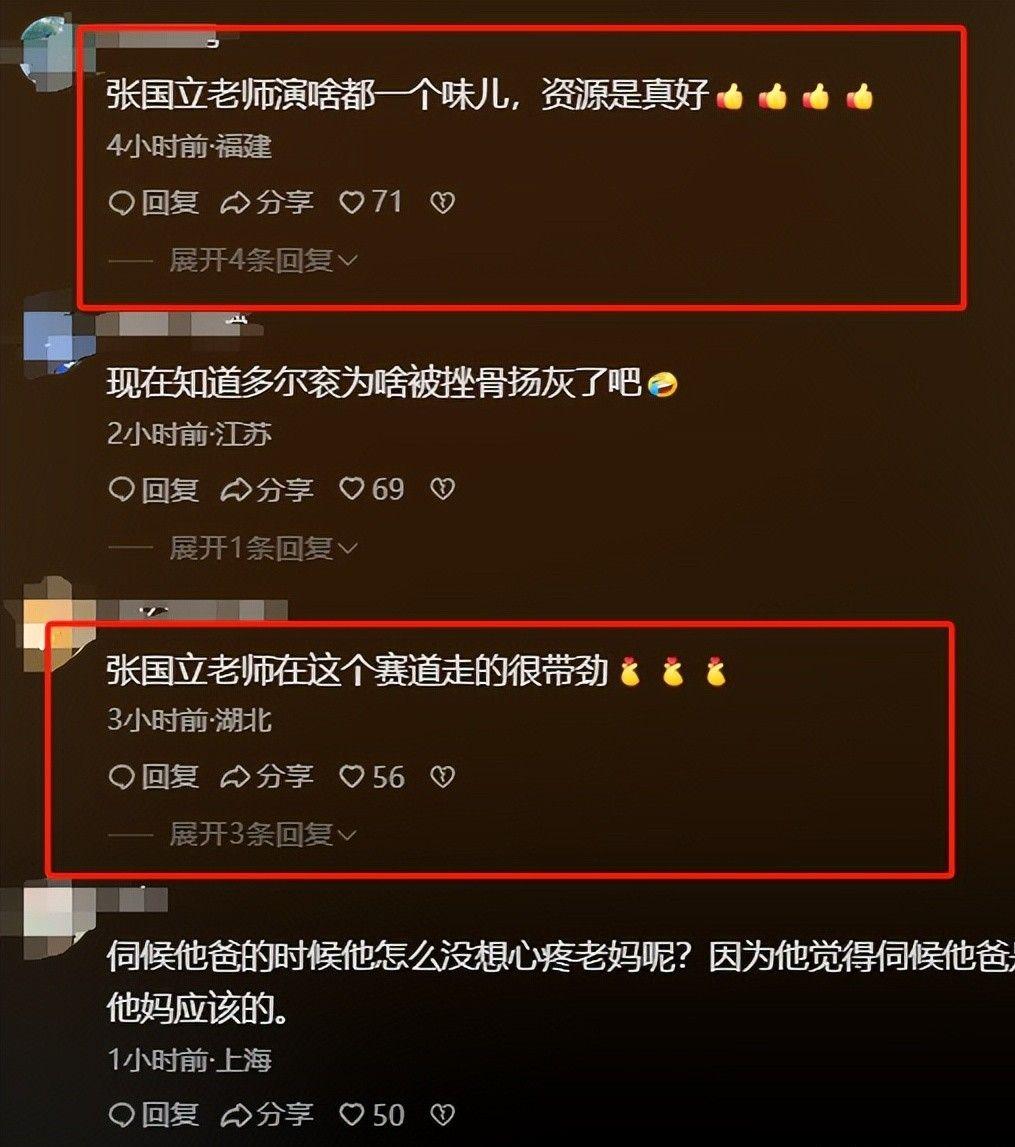Reply to the comment from 福建
The height and width of the screenshot is (1147, 1015).
click(x=154, y=202)
